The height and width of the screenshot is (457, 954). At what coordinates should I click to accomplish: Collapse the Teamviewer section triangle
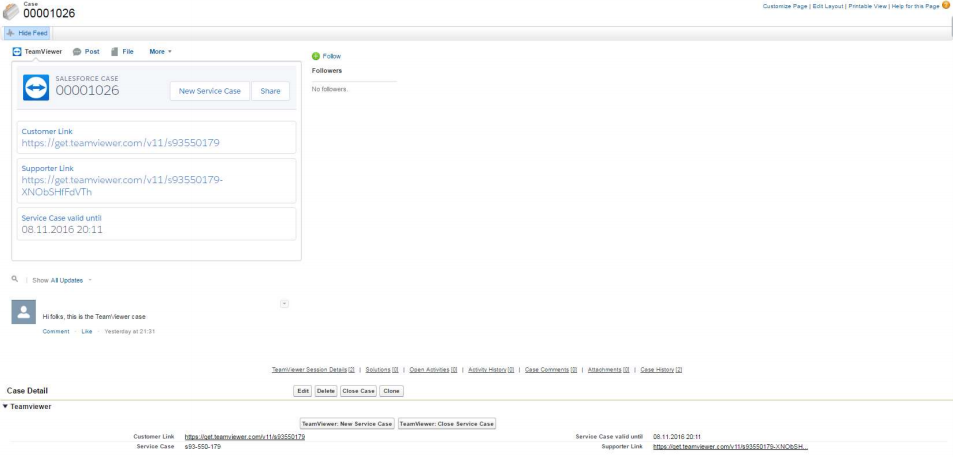[x=5, y=406]
